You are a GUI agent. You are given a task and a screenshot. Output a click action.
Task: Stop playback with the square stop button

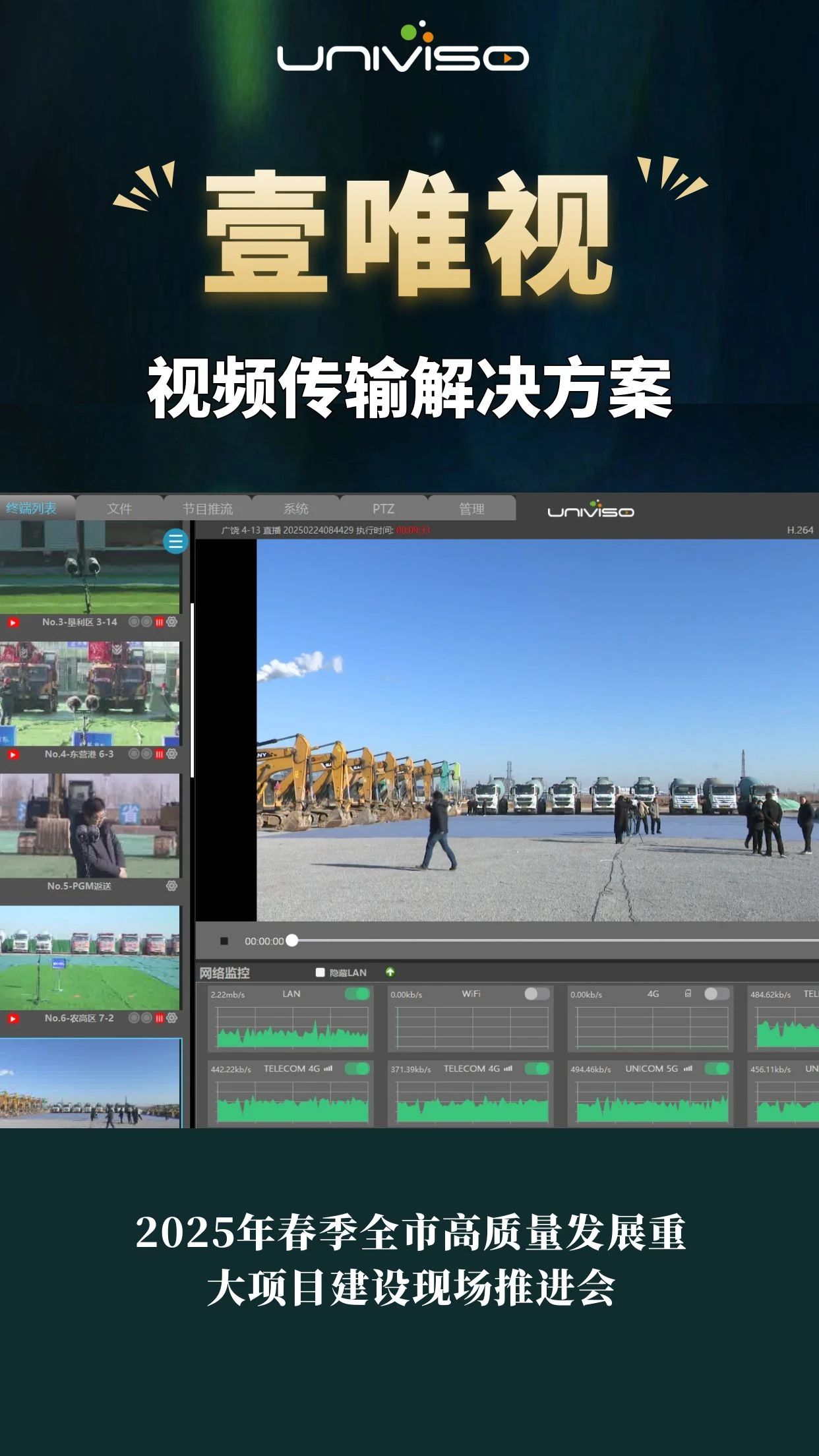[224, 941]
